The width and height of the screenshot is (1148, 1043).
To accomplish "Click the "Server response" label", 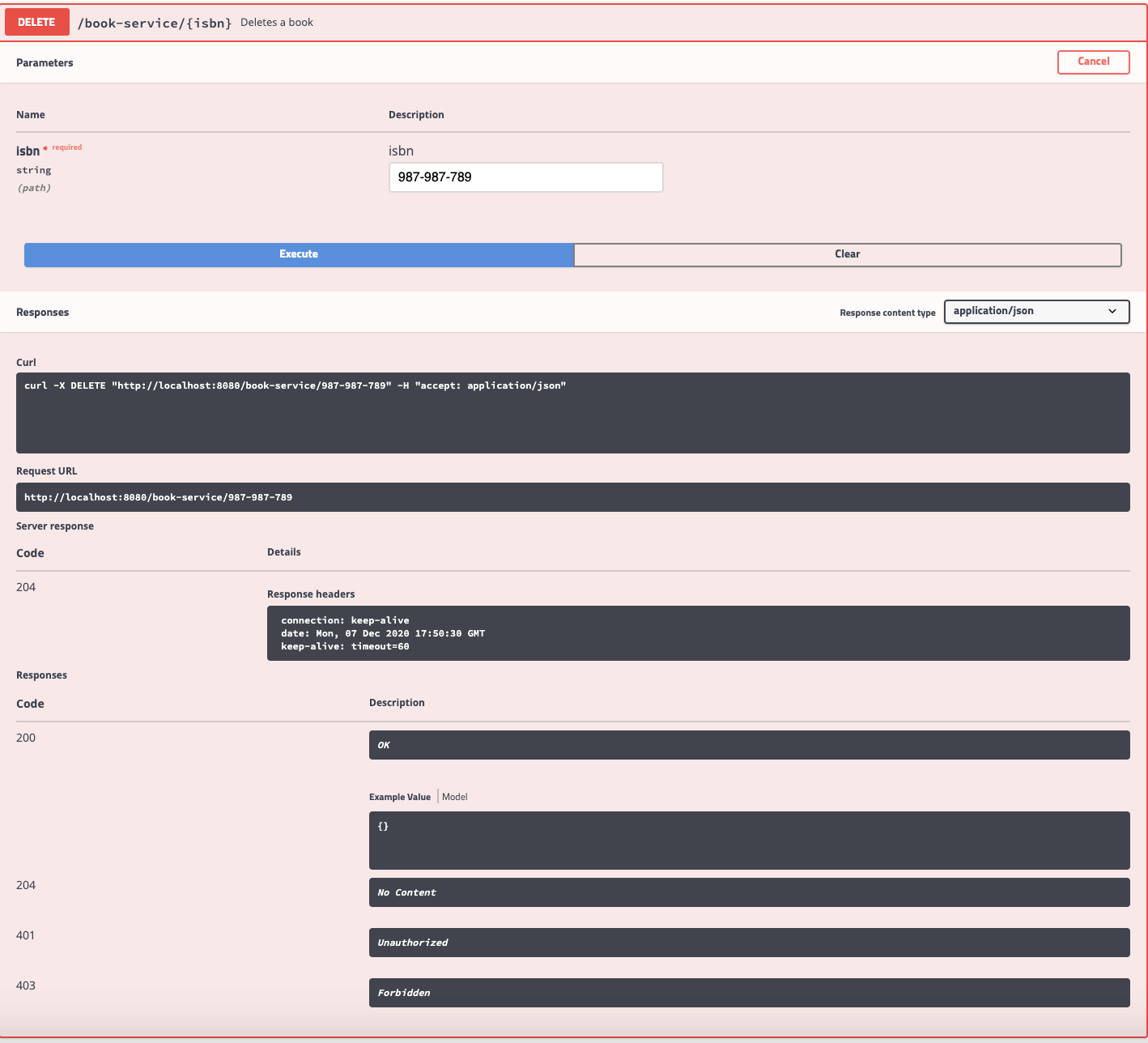I will point(55,526).
